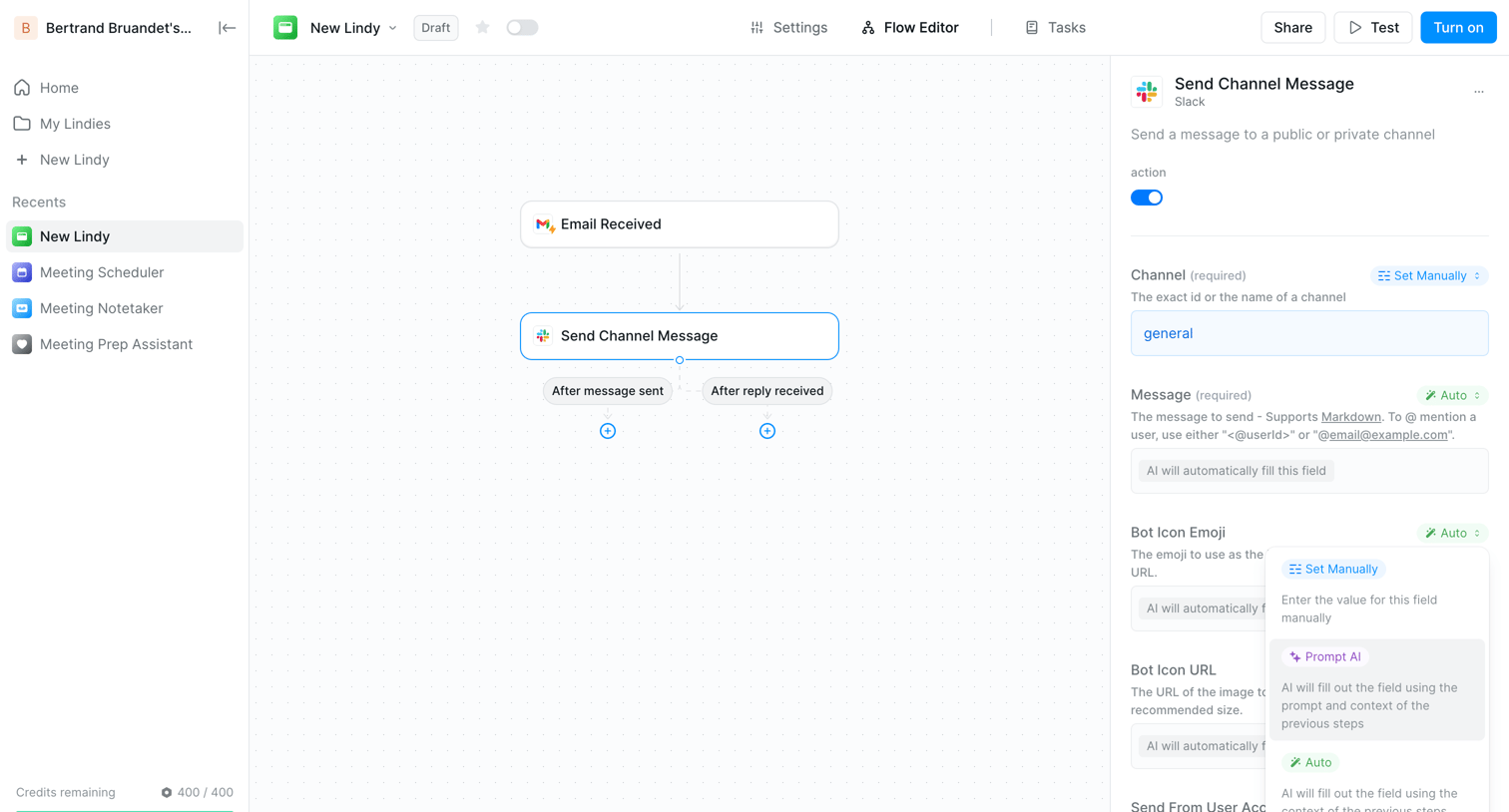Star the New Lindy as favorite

483,28
